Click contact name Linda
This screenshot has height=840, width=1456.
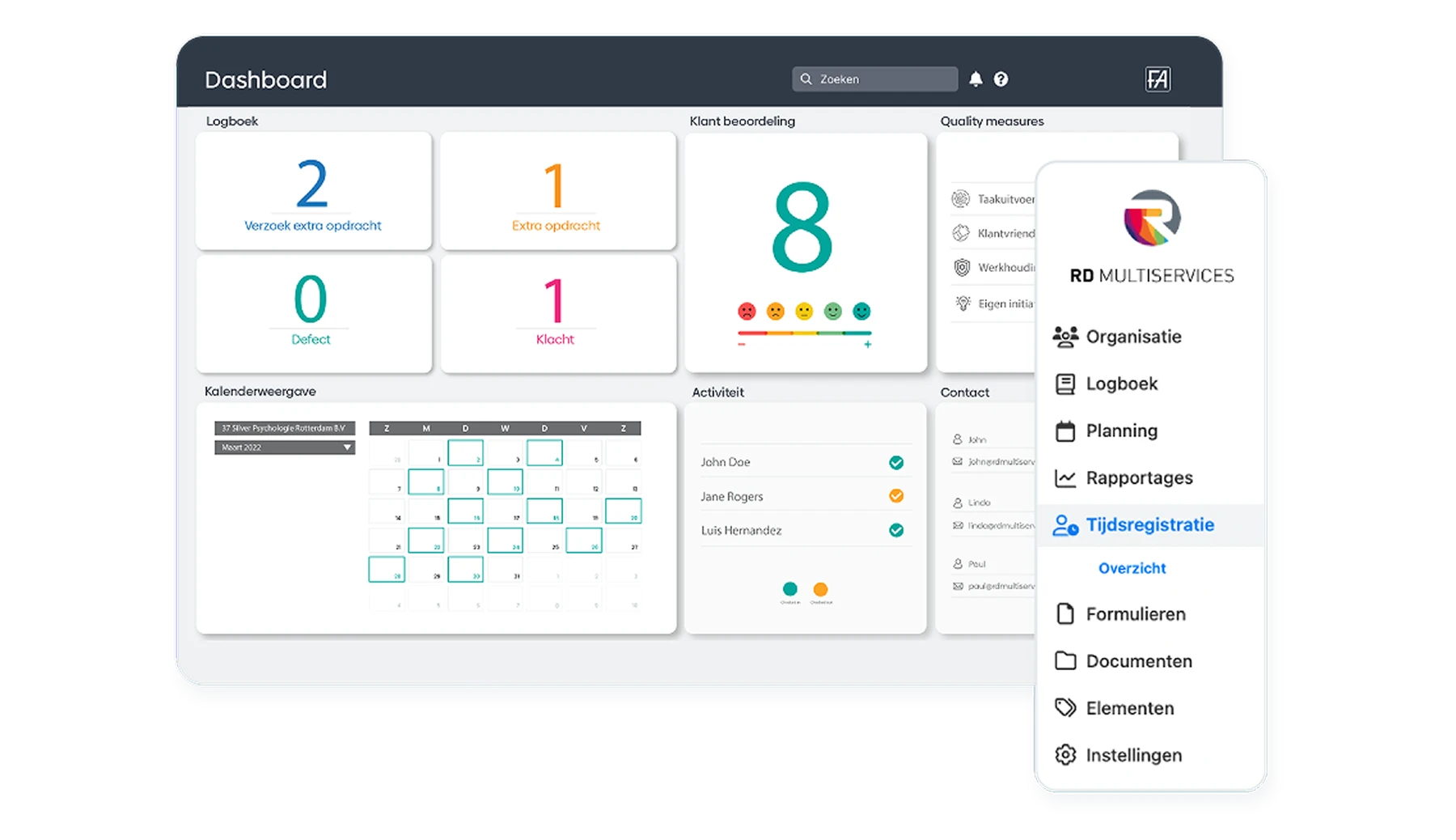coord(979,503)
